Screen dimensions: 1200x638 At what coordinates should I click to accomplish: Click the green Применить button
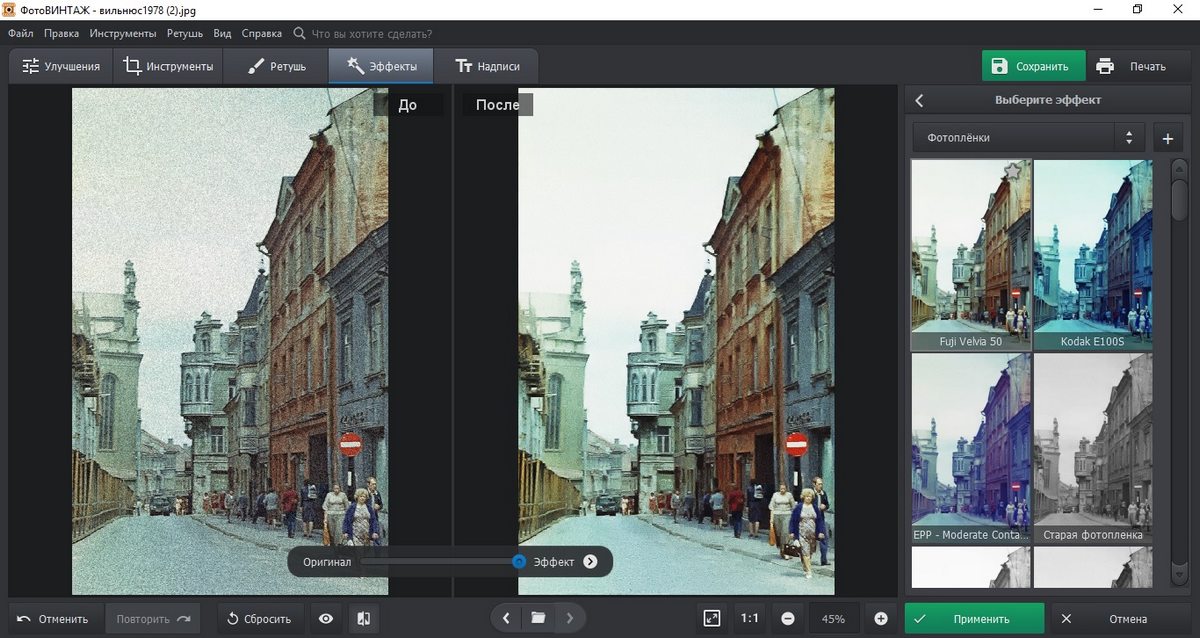pos(974,618)
